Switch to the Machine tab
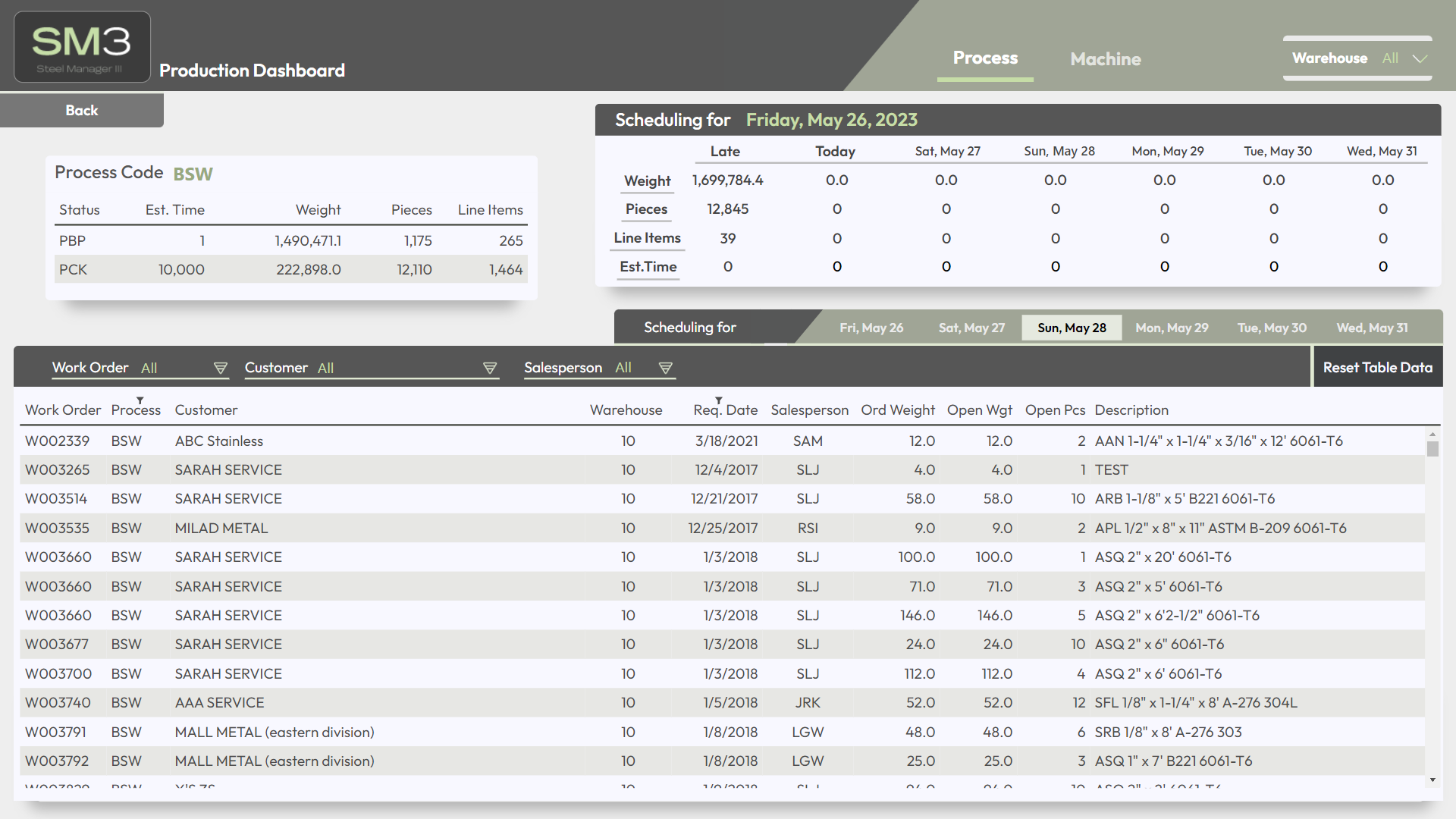 [1105, 58]
